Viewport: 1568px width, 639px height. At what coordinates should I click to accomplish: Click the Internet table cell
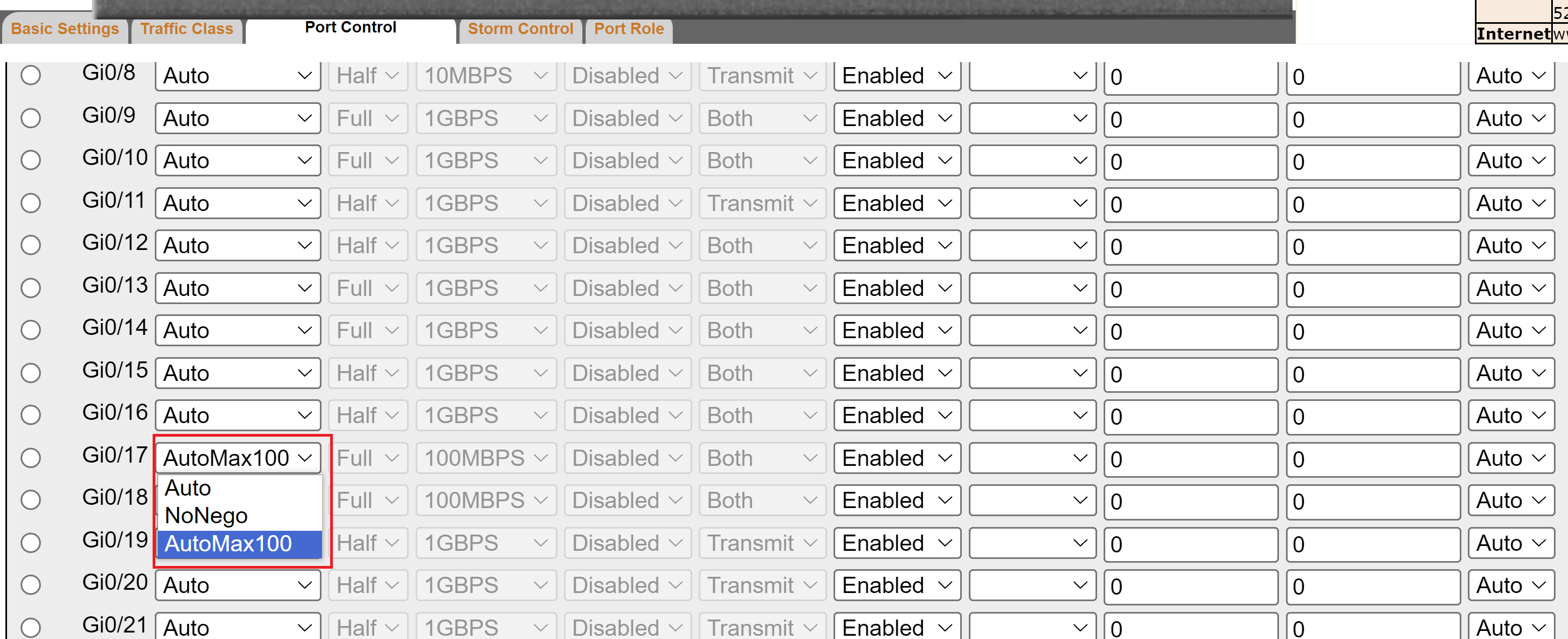[x=1513, y=34]
